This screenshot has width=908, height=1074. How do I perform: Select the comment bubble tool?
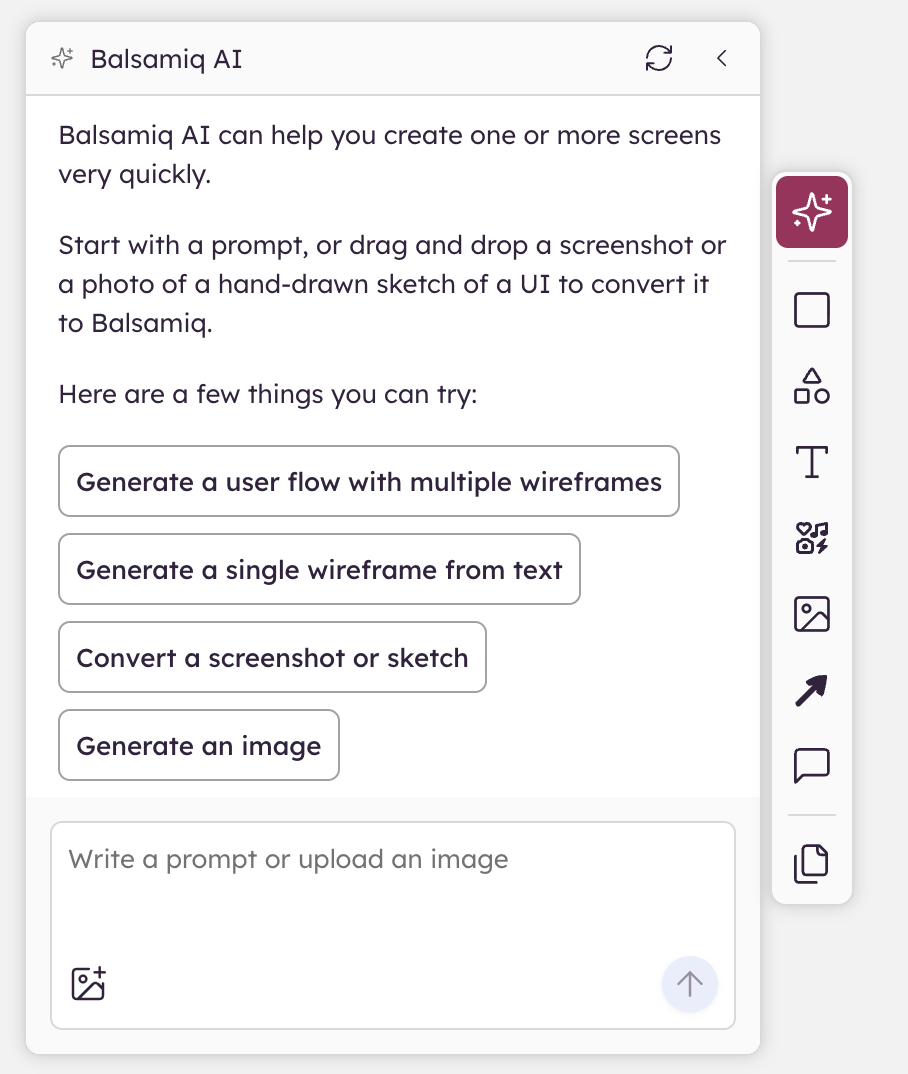point(811,765)
